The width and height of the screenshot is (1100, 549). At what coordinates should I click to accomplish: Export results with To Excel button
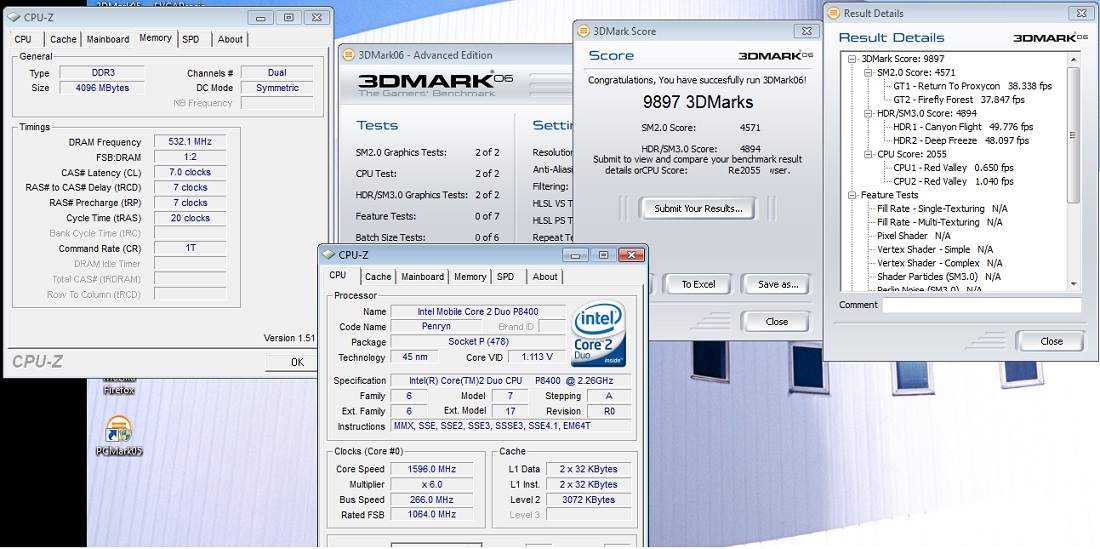pyautogui.click(x=698, y=284)
